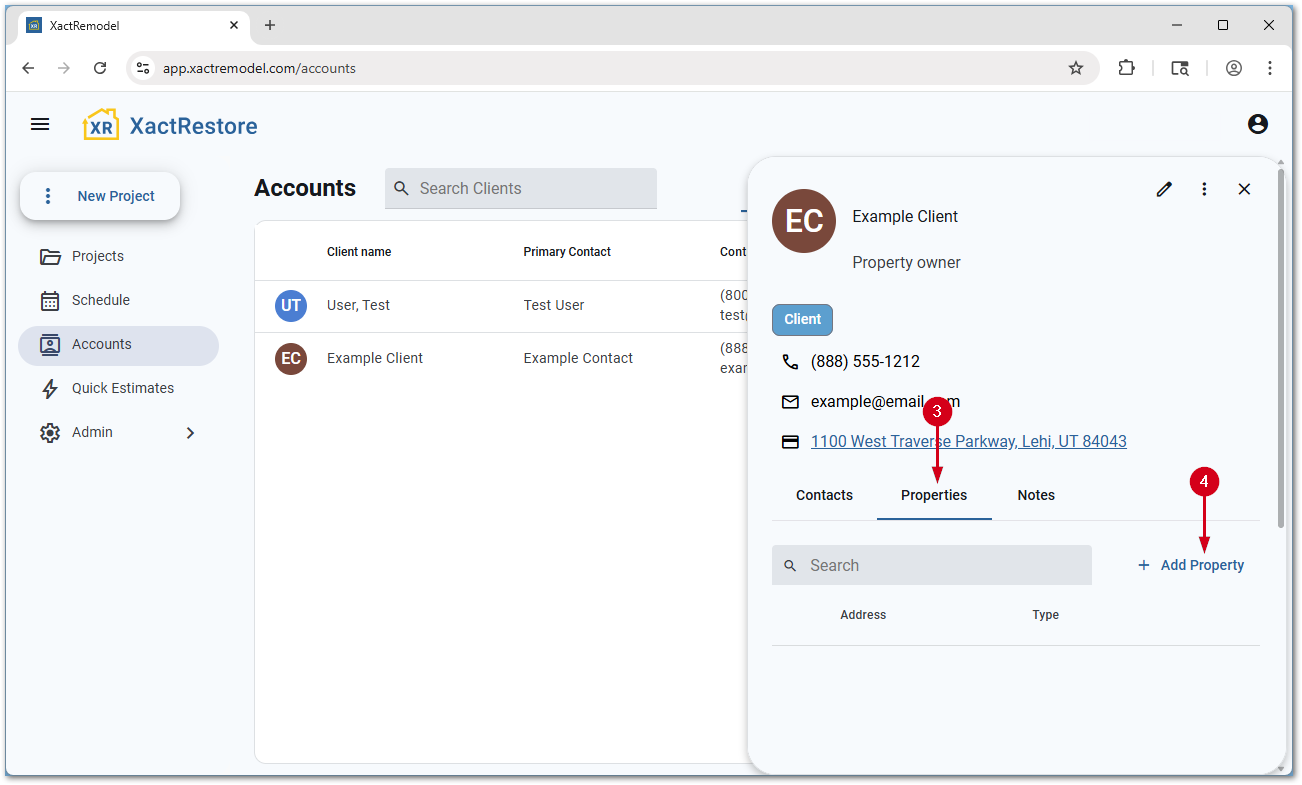The width and height of the screenshot is (1302, 785).
Task: Go to Schedule in the sidebar
Action: (118, 300)
